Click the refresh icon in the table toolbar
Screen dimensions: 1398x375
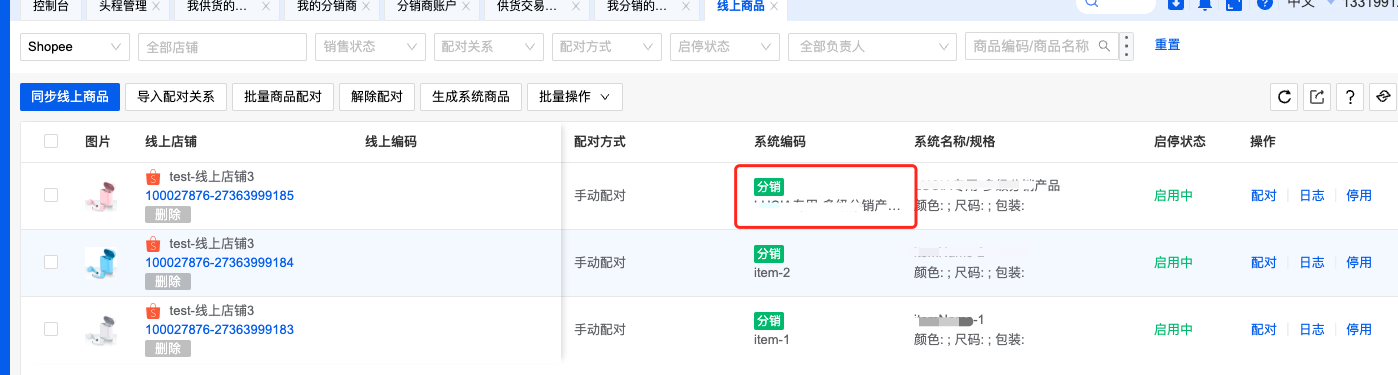click(1285, 97)
